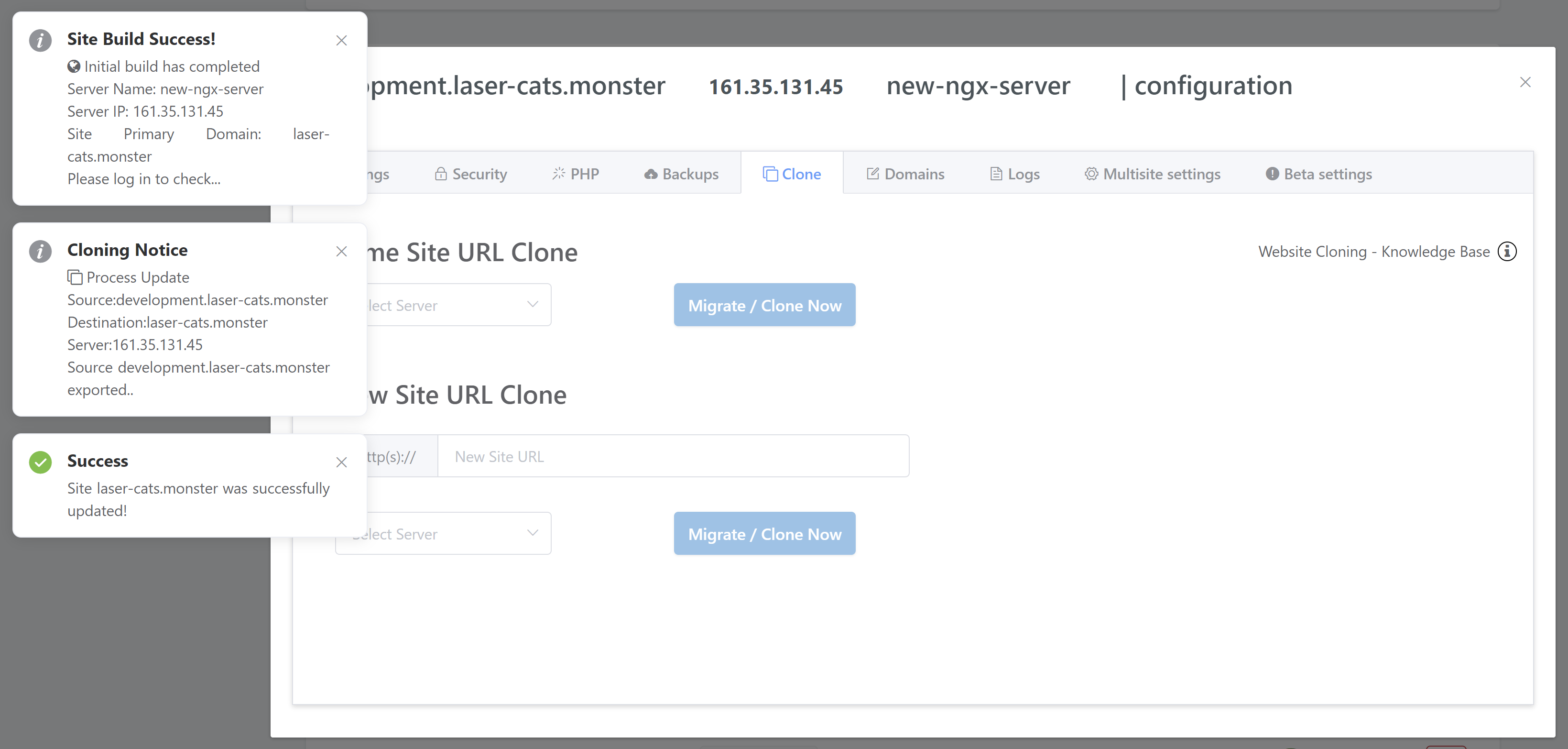Click 'Server IP: 161.35.131.45' notification line
Screen dimensions: 1568x749
pyautogui.click(x=145, y=111)
